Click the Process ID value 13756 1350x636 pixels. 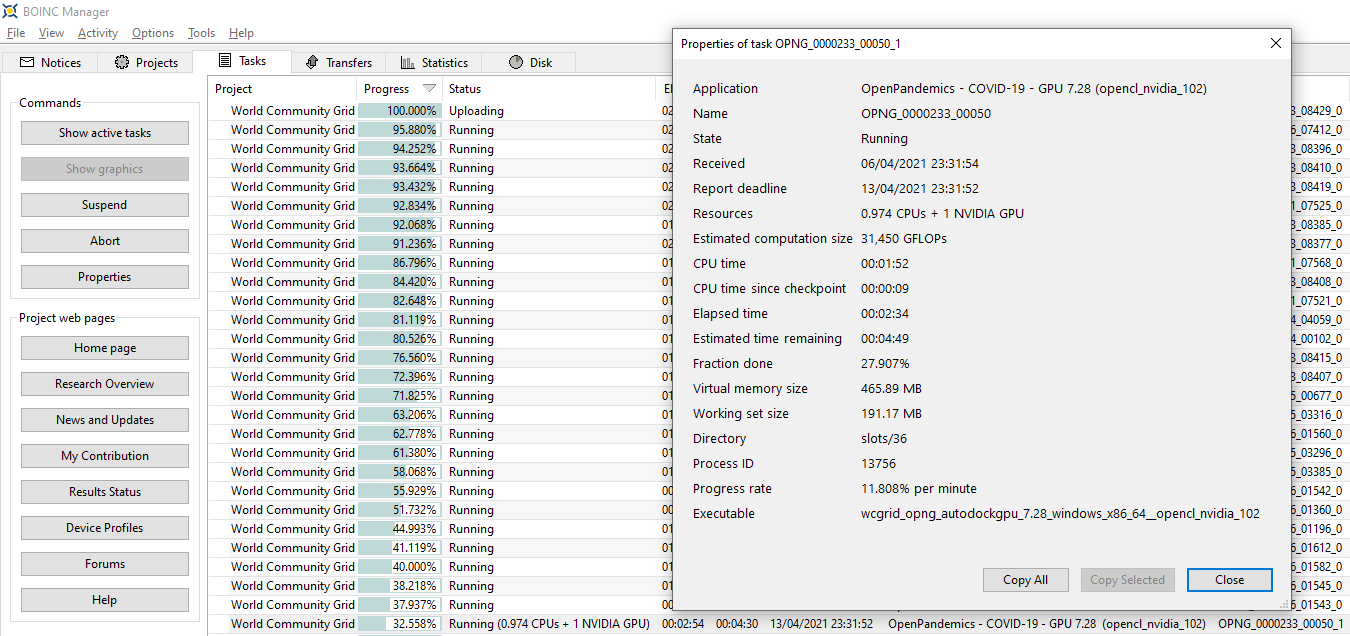tap(878, 464)
